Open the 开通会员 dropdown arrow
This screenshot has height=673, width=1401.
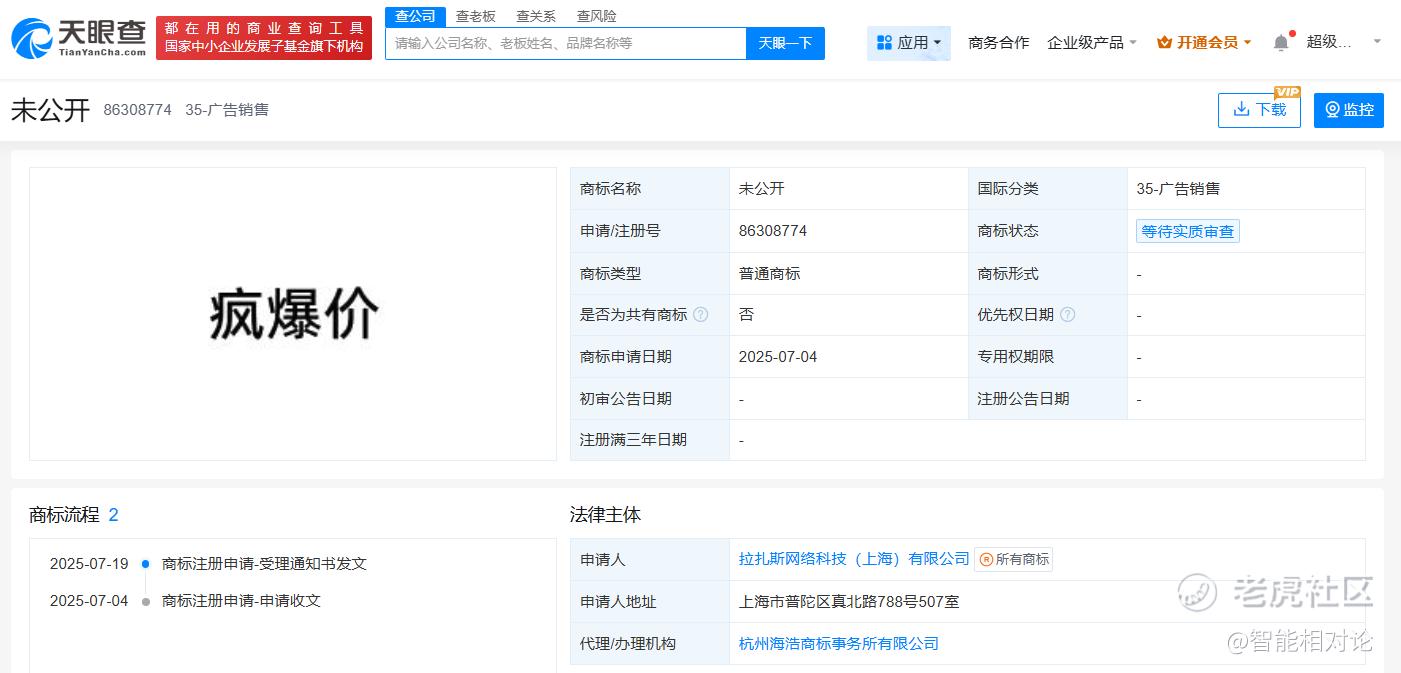point(1247,43)
